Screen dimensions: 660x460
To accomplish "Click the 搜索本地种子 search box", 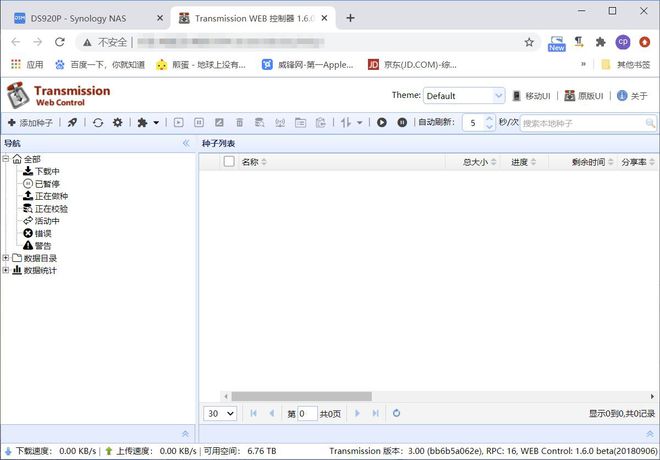I will click(583, 123).
